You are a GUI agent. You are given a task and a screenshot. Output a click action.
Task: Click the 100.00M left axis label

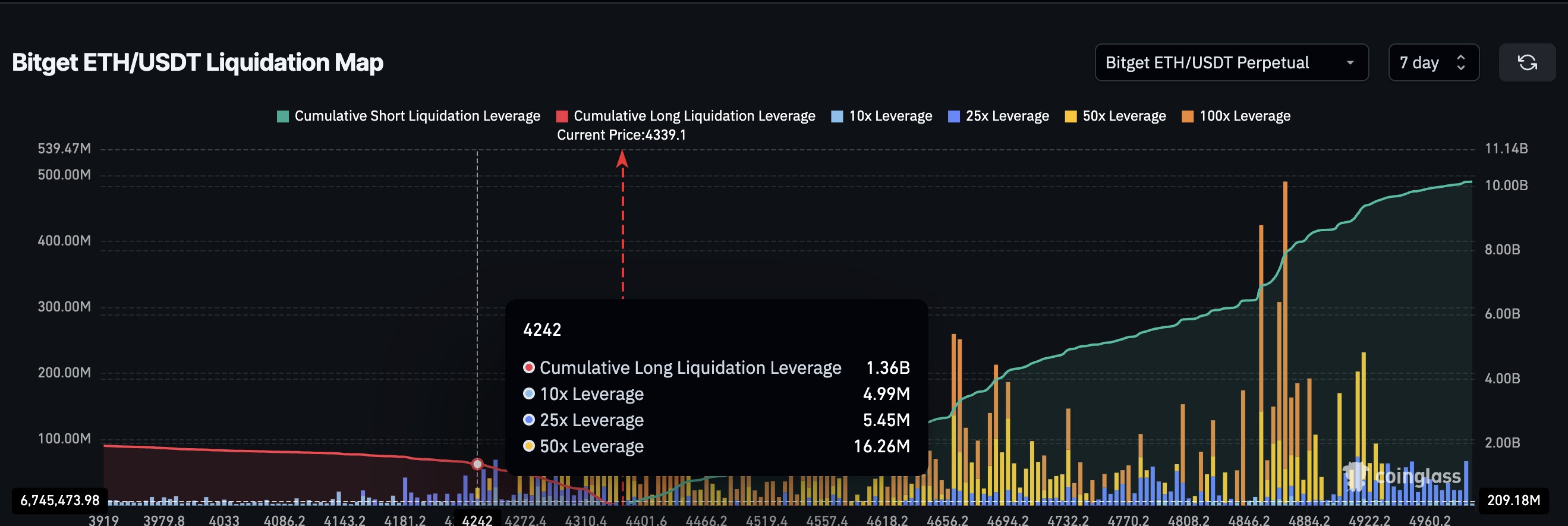(64, 439)
